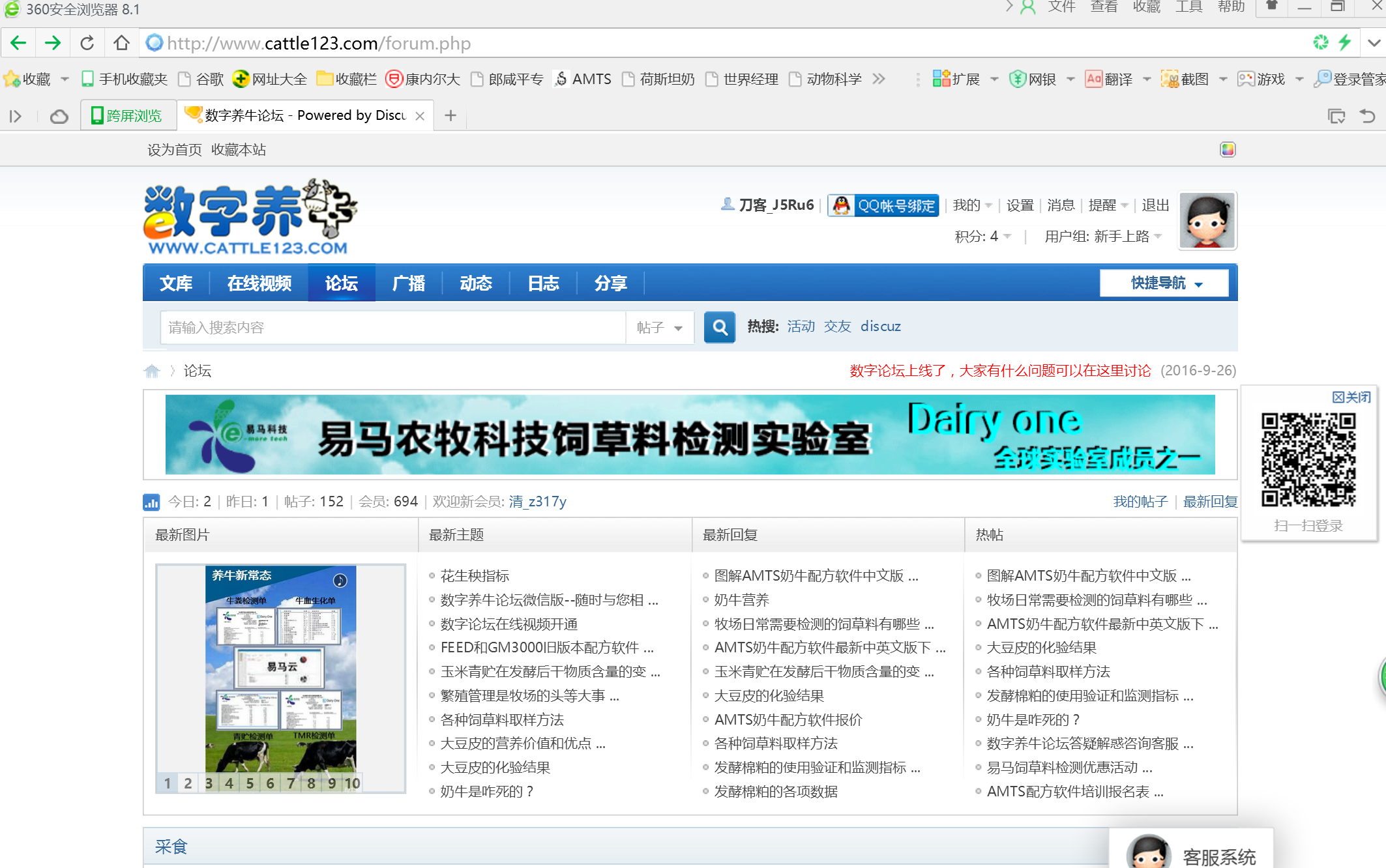Click the lightning speed mode icon
Viewport: 1386px width, 868px height.
click(1345, 43)
